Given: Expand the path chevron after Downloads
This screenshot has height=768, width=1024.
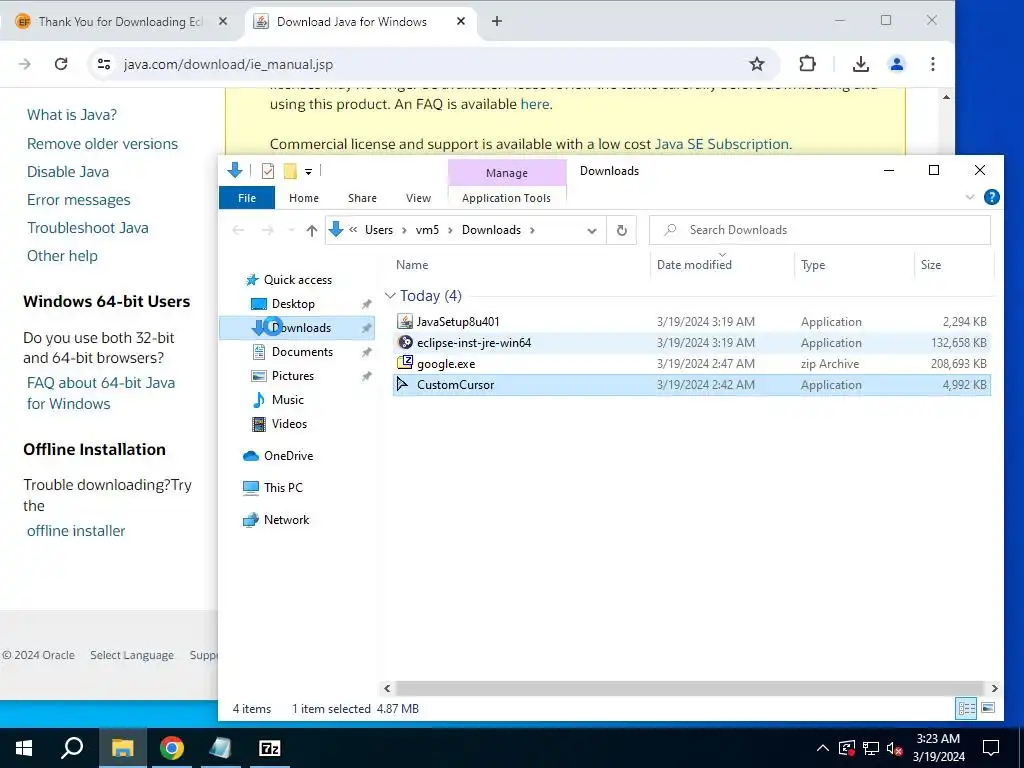Looking at the screenshot, I should pyautogui.click(x=532, y=230).
